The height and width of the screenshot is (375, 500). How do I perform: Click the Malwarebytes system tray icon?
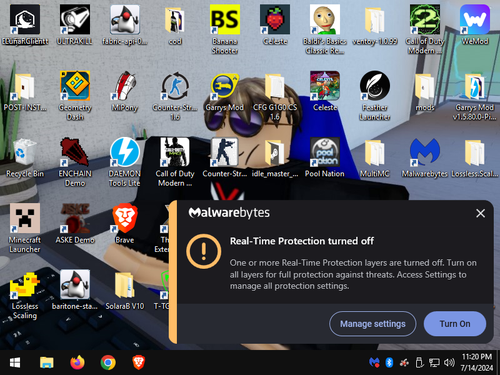tap(374, 363)
